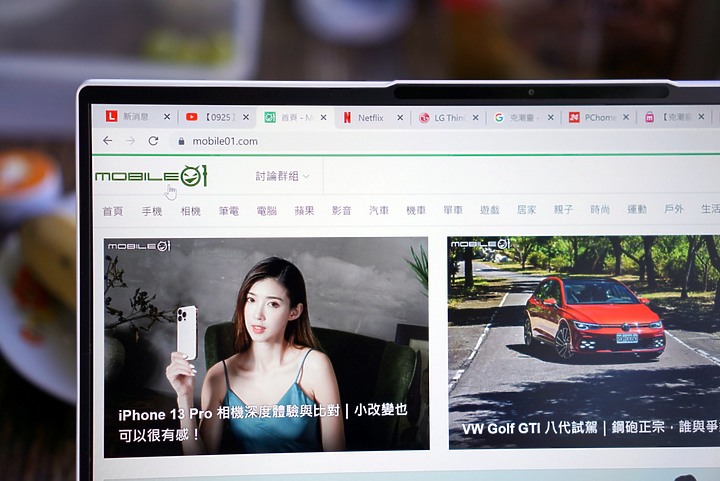Close the Google 克潮童 tab
This screenshot has width=720, height=481.
[x=551, y=117]
